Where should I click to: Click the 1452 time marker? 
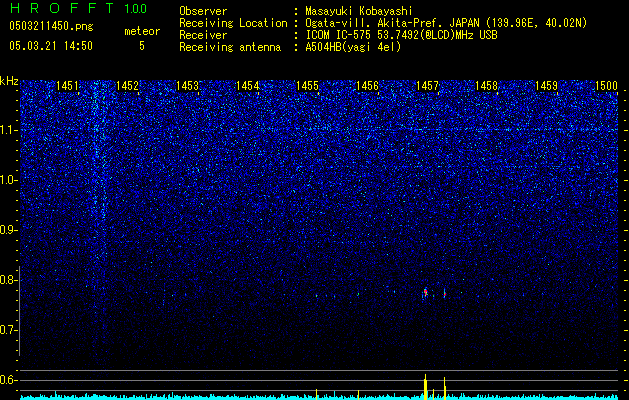point(128,86)
